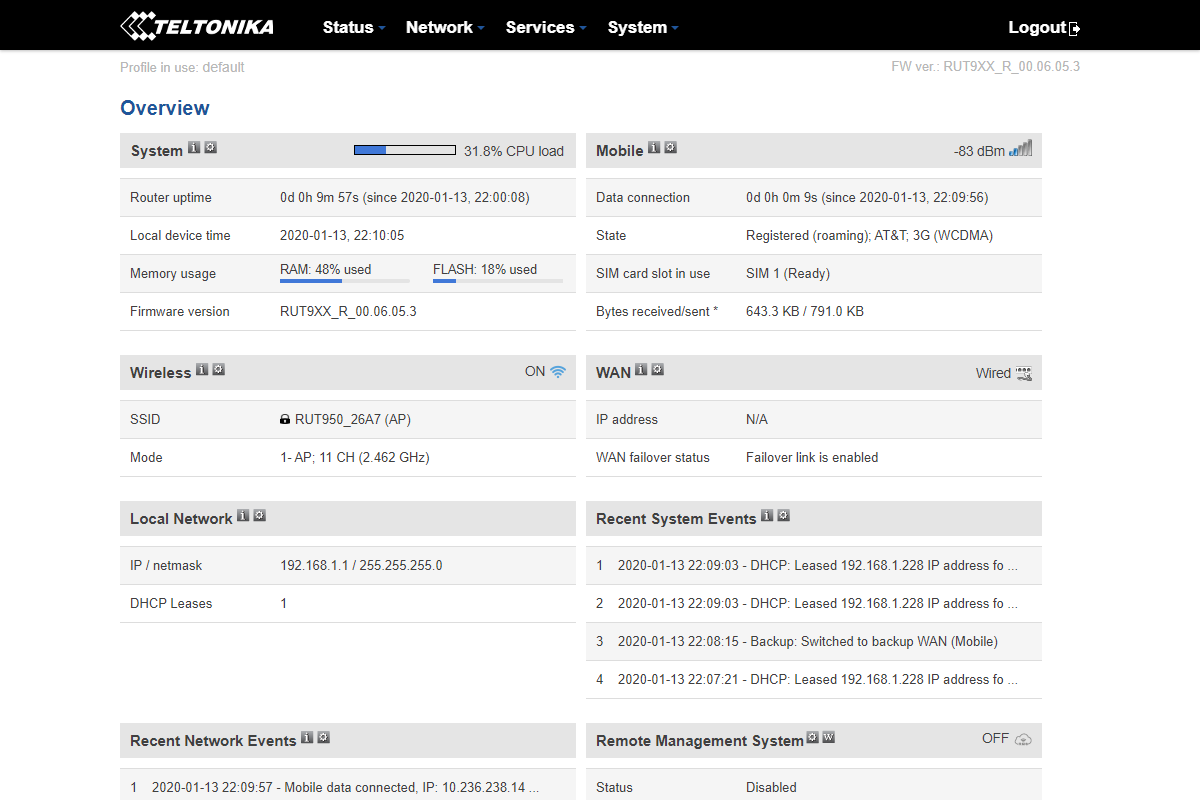Click the Logout link
Viewport: 1200px width, 800px height.
pos(1043,27)
